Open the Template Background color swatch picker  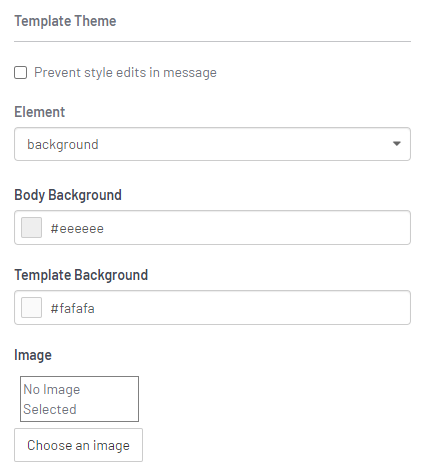coord(31,307)
